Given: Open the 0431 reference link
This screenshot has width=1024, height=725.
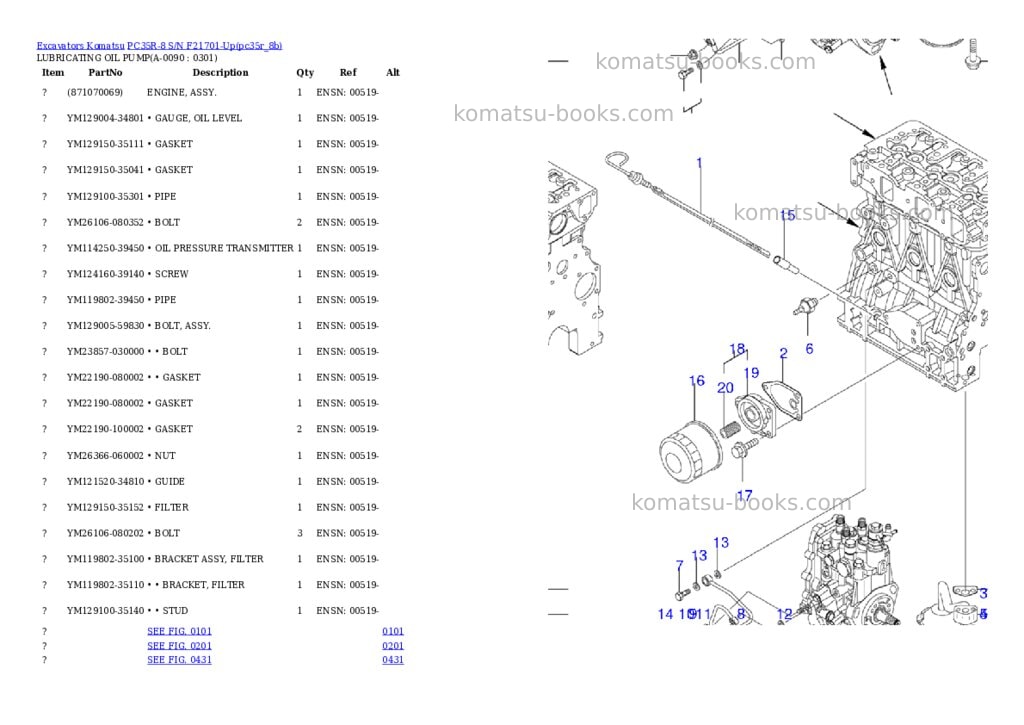Looking at the screenshot, I should click(x=393, y=660).
